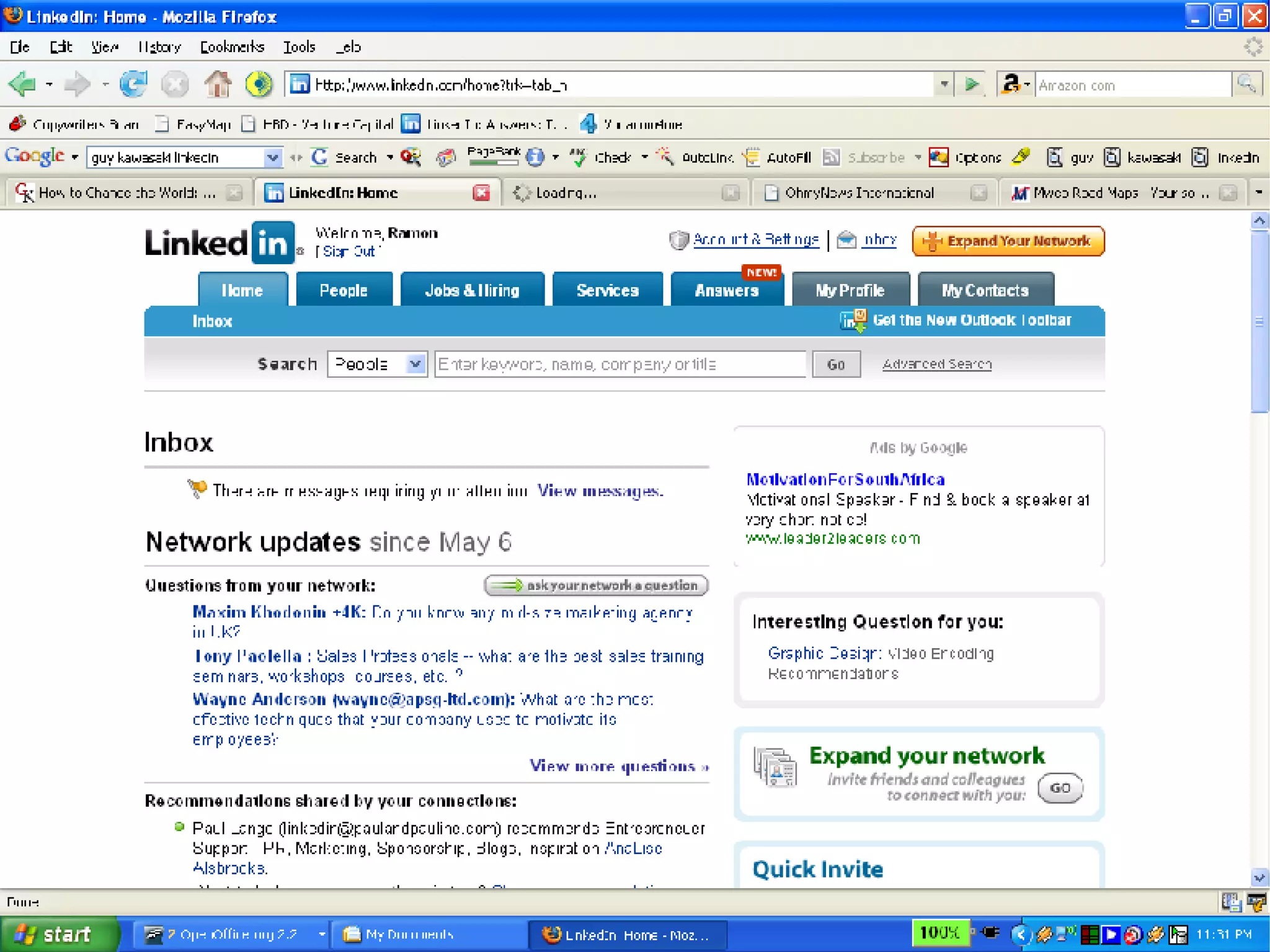This screenshot has height=952, width=1270.
Task: Open the list all tabs dropdown
Action: pyautogui.click(x=1258, y=193)
